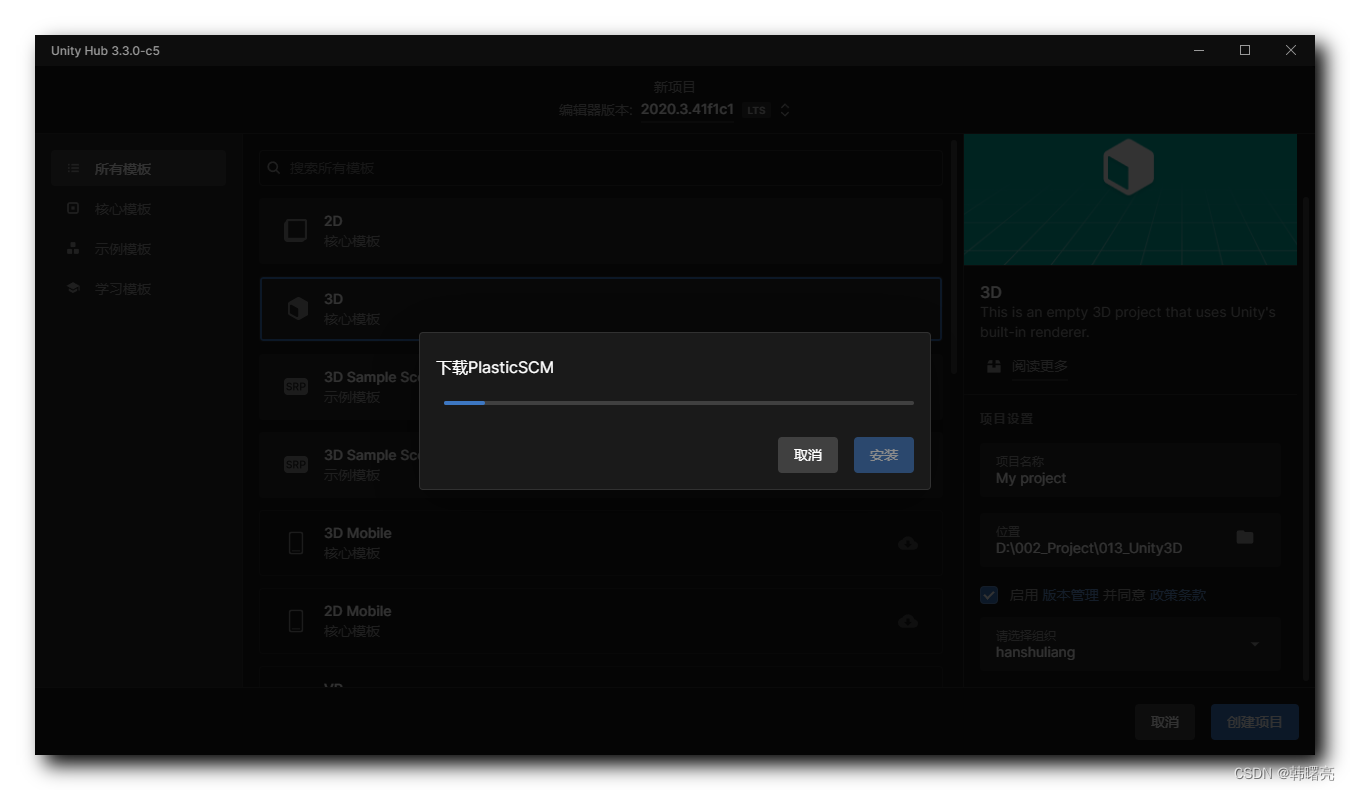Click the learning templates graduation cap icon
This screenshot has width=1350, height=790.
point(73,288)
